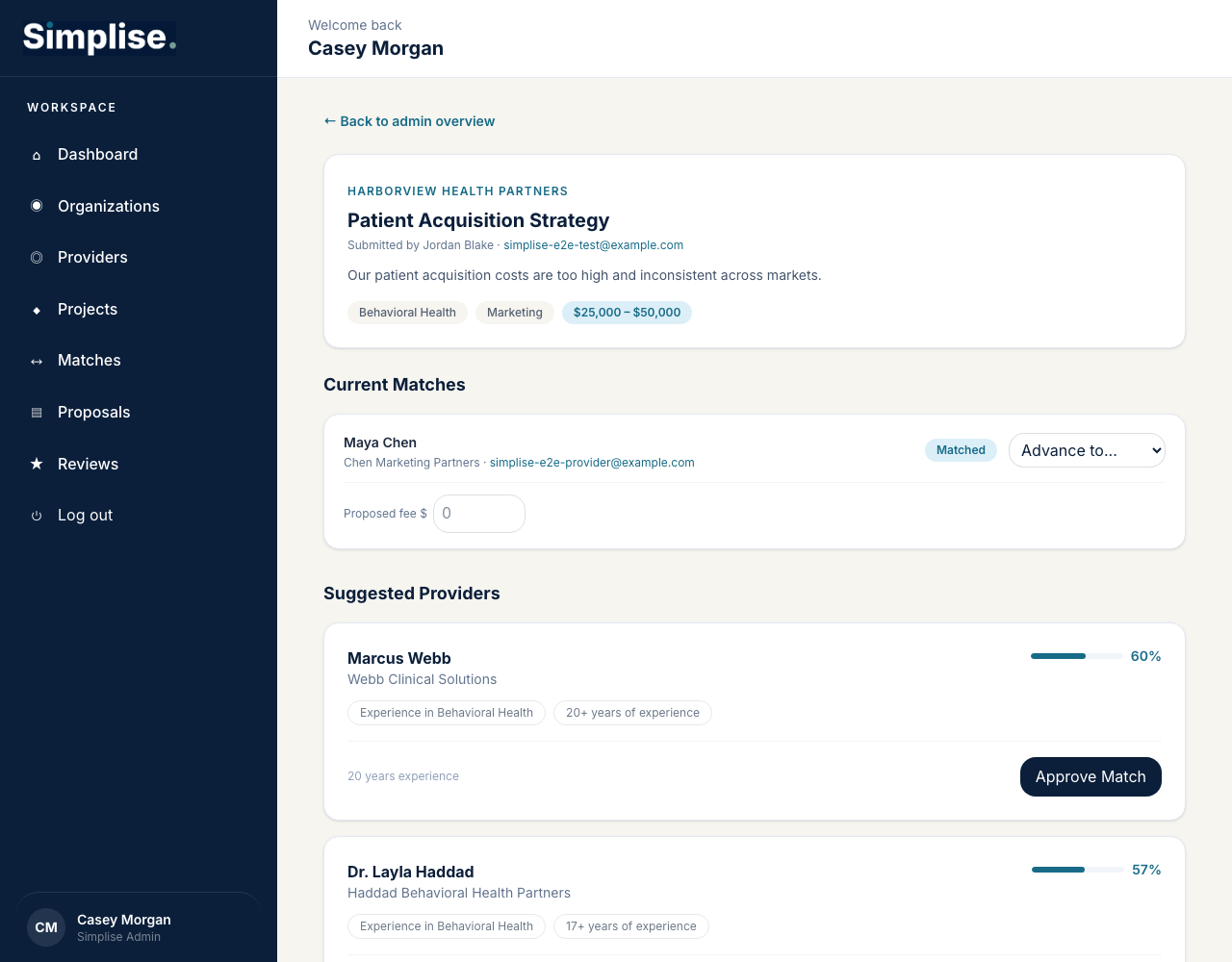Focus the Proposed fee input field

coord(479,514)
